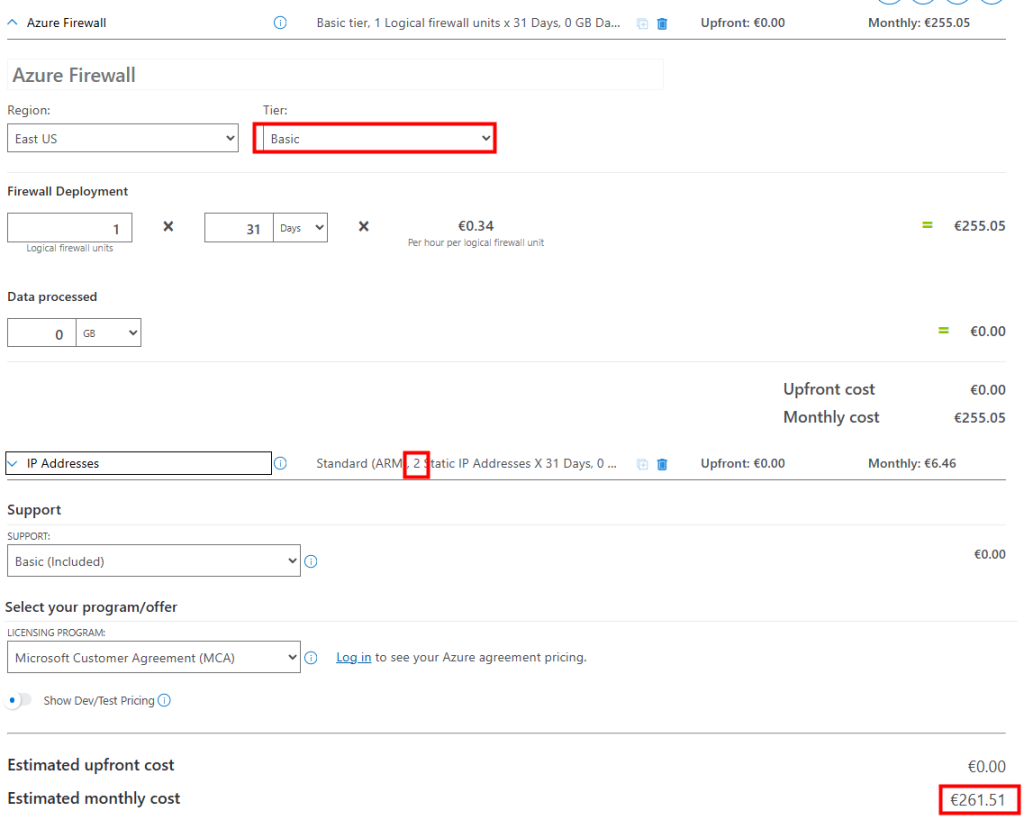The image size is (1024, 820).
Task: Click the Data processed amount field
Action: pos(41,333)
